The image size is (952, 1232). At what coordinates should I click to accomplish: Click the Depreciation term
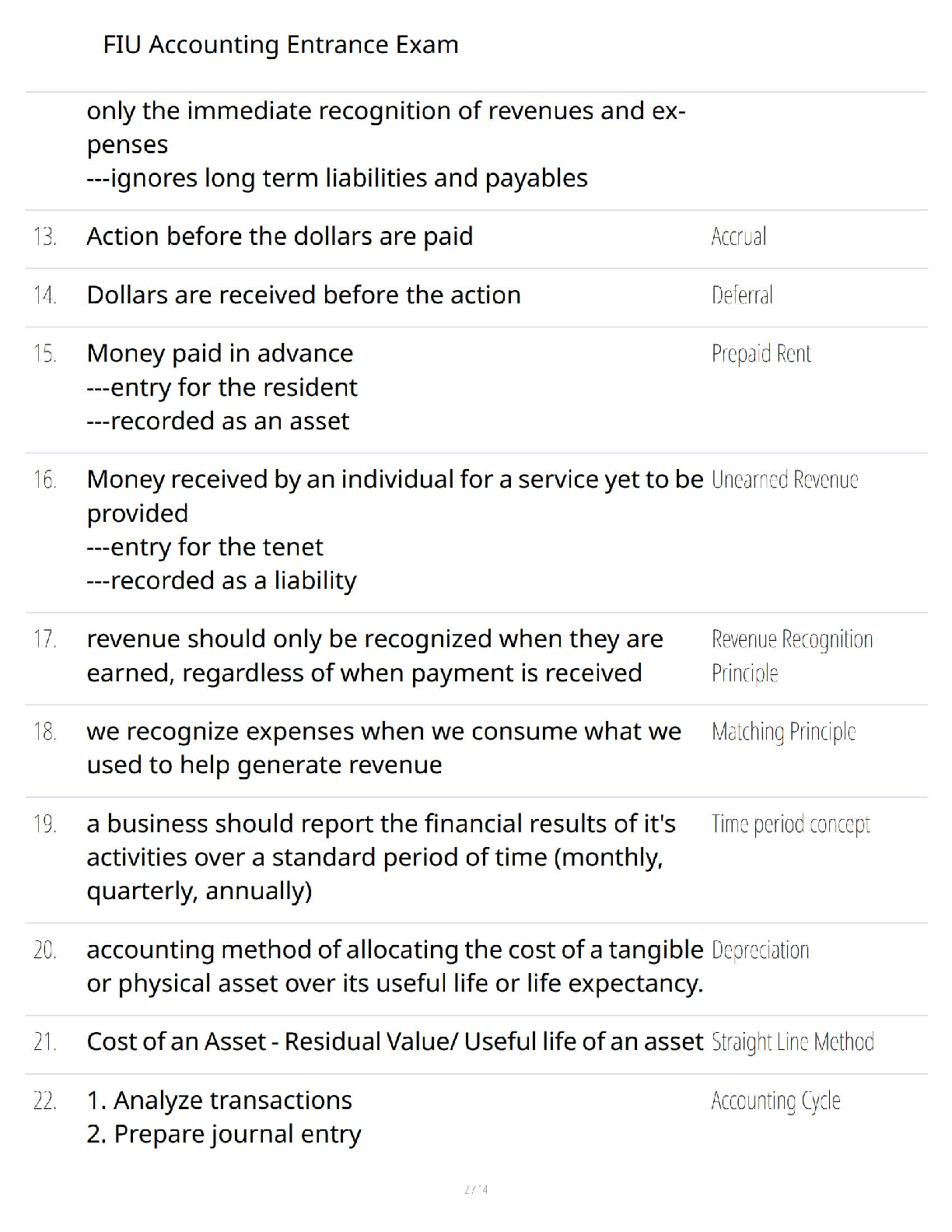(x=760, y=950)
